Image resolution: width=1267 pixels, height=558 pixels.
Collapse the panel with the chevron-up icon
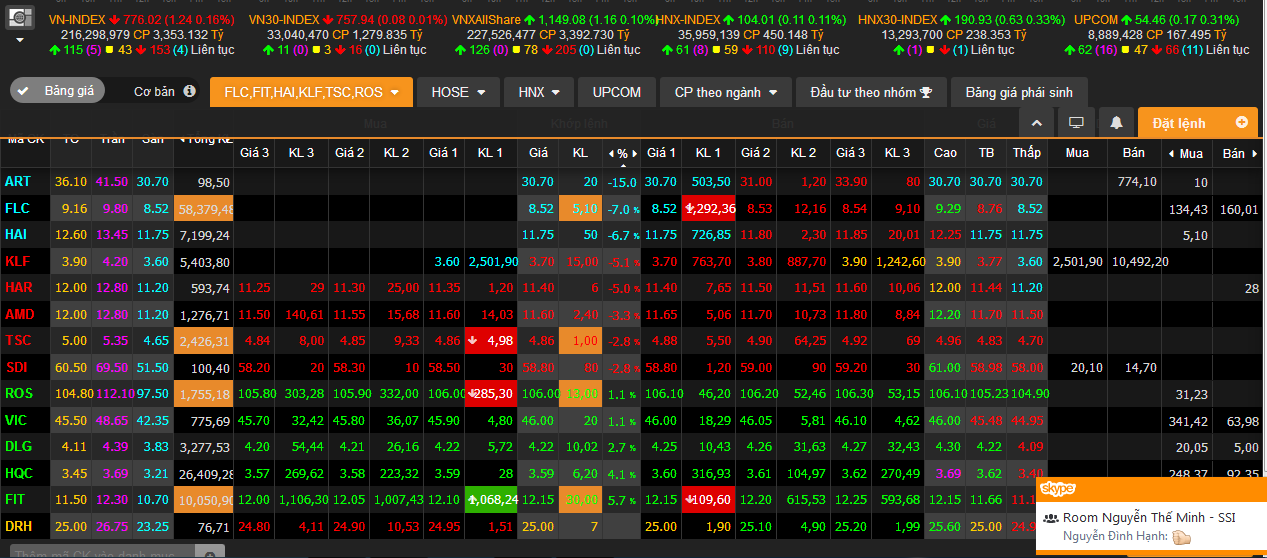1037,123
